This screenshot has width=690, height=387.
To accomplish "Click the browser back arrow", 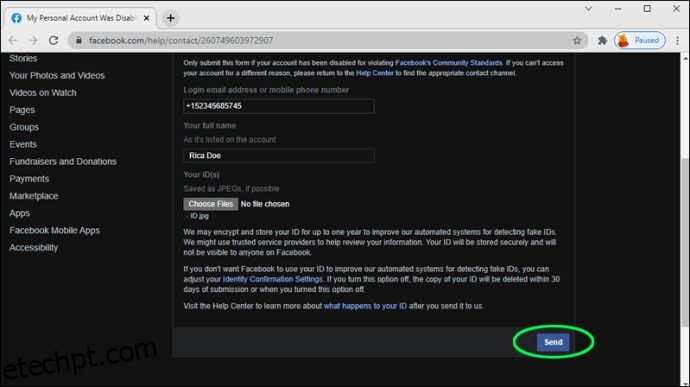I will click(13, 41).
